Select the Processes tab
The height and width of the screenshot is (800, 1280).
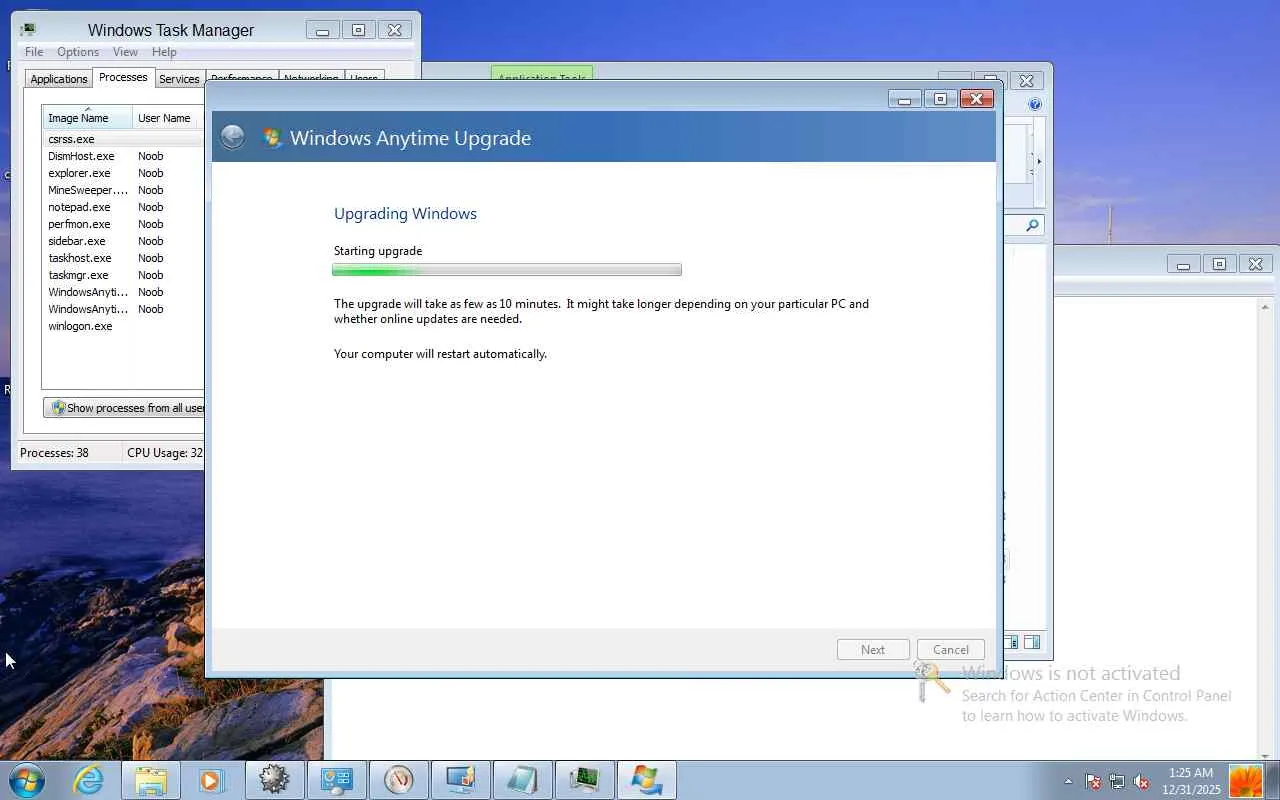pyautogui.click(x=123, y=77)
